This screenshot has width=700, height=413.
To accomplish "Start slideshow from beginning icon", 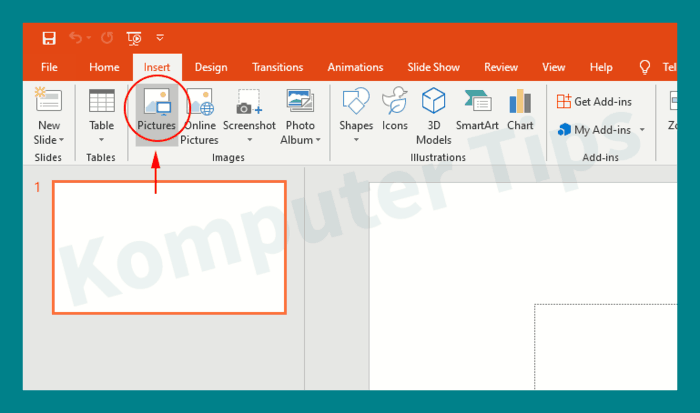I will click(134, 38).
